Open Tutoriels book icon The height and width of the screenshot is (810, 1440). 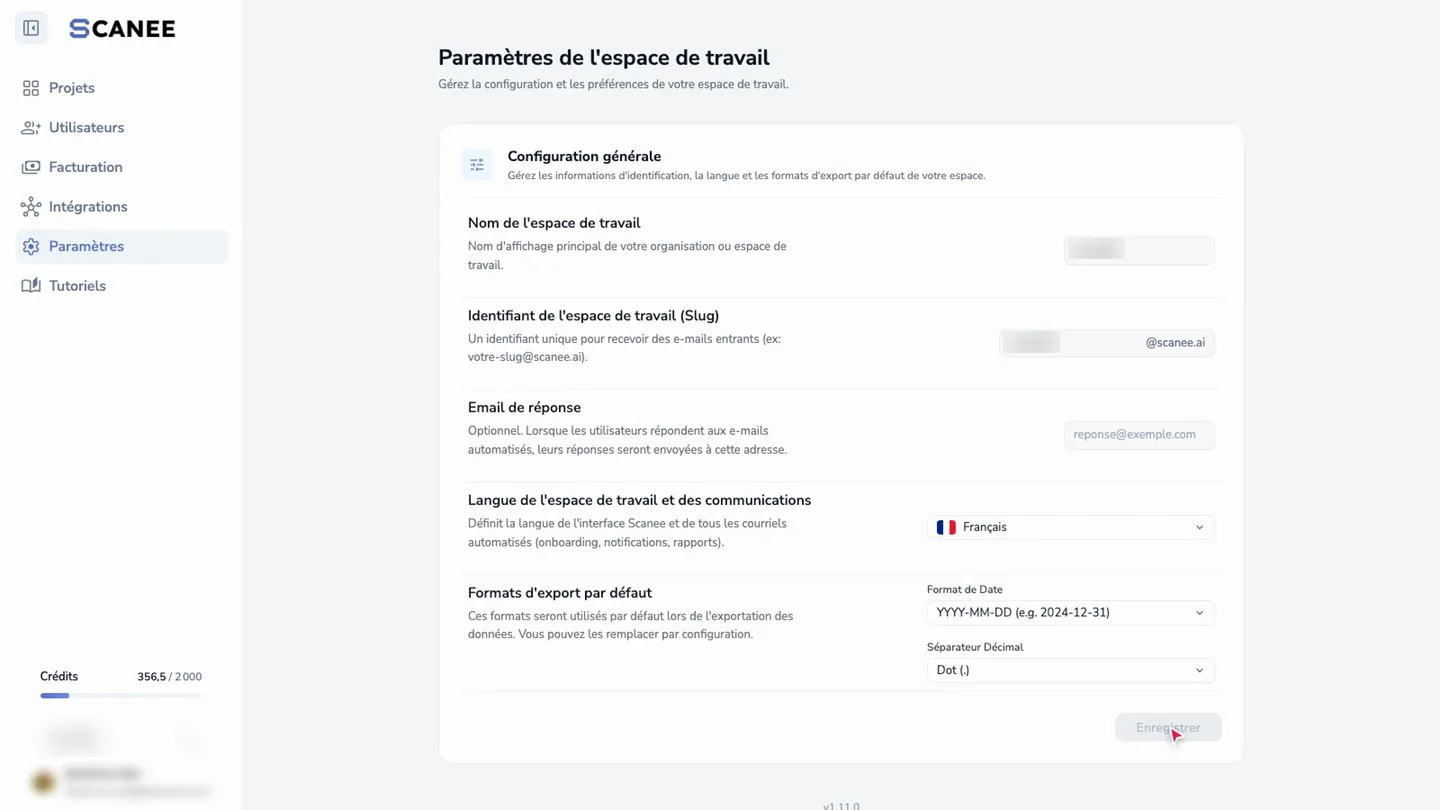[x=31, y=286]
